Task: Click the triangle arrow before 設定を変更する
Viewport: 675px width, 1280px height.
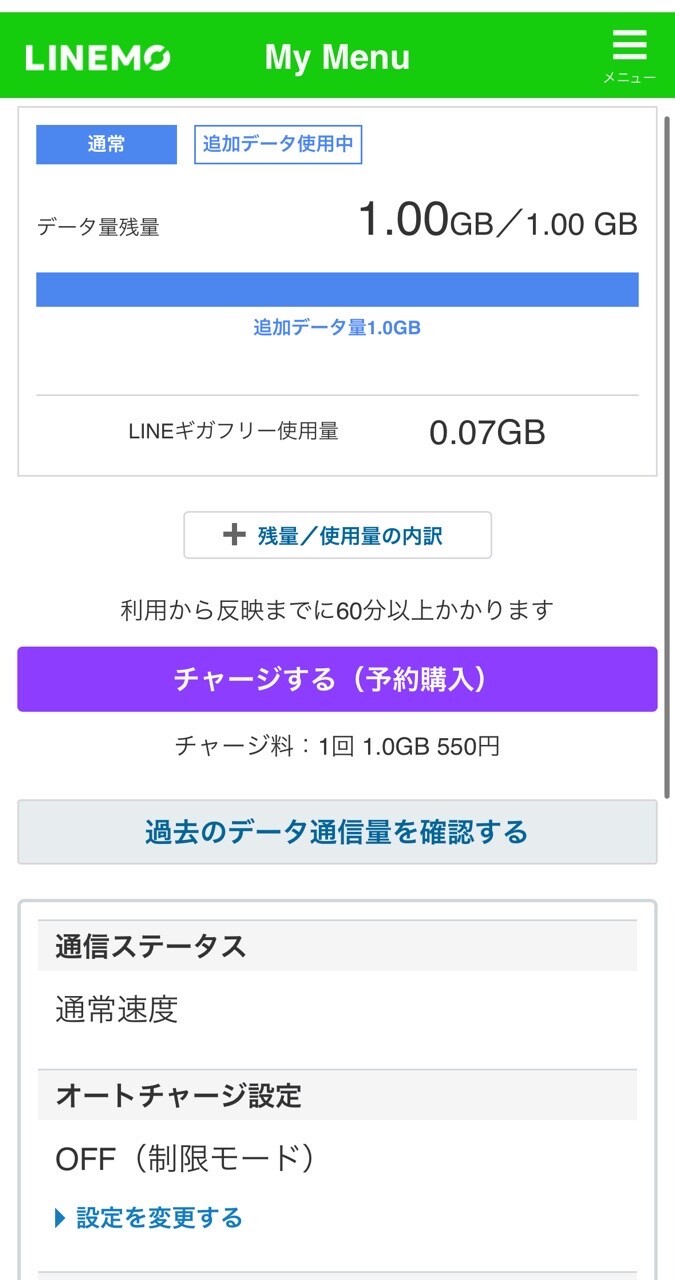Action: pyautogui.click(x=60, y=1218)
